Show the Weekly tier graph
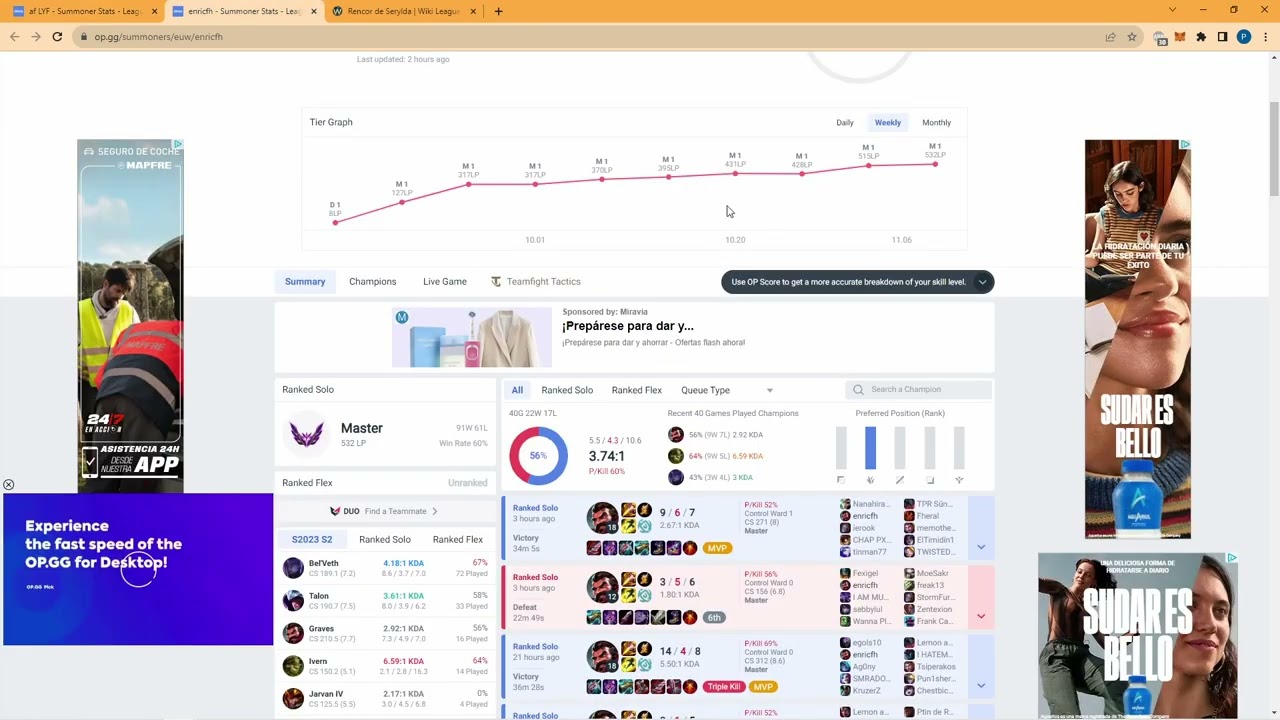This screenshot has width=1280, height=720. (x=888, y=123)
